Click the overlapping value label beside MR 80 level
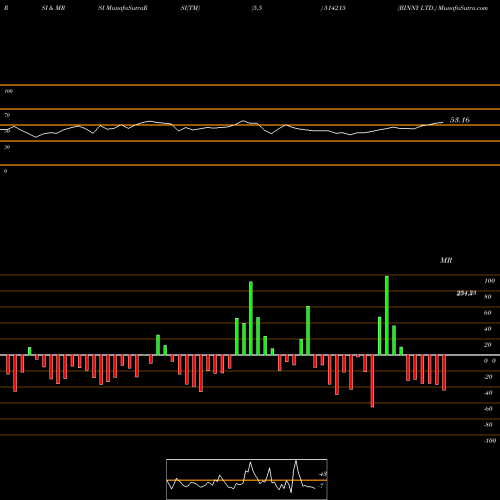 pos(466,293)
